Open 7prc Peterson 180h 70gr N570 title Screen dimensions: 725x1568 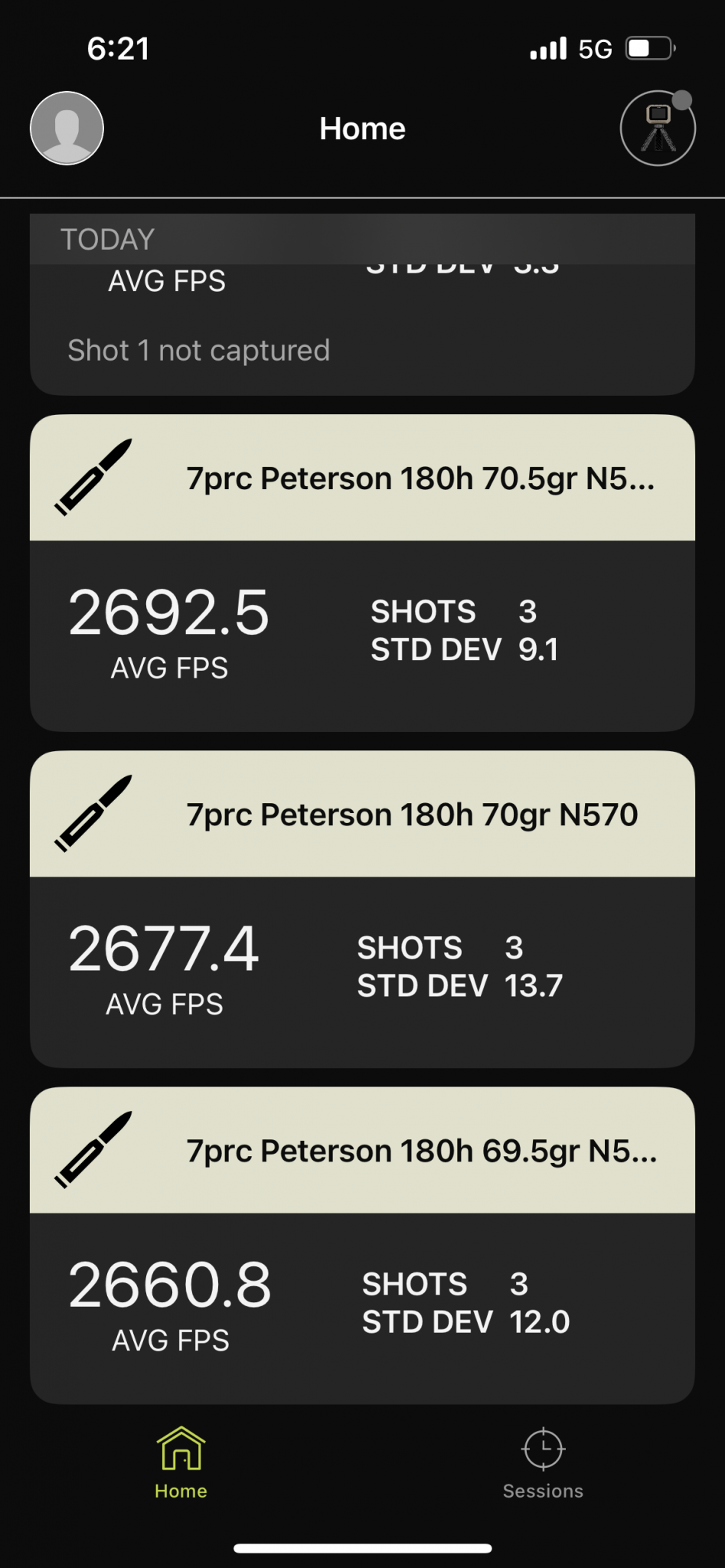[412, 815]
